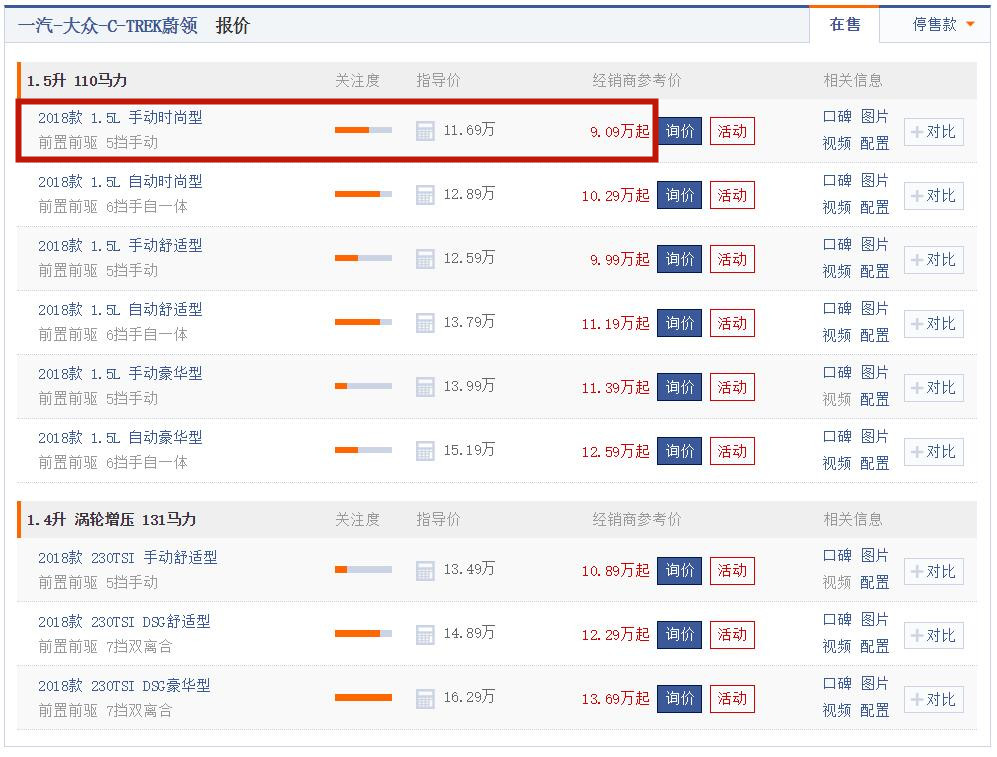Click 询价 for 1.5L 手动时尚型
This screenshot has width=997, height=757.
(679, 131)
